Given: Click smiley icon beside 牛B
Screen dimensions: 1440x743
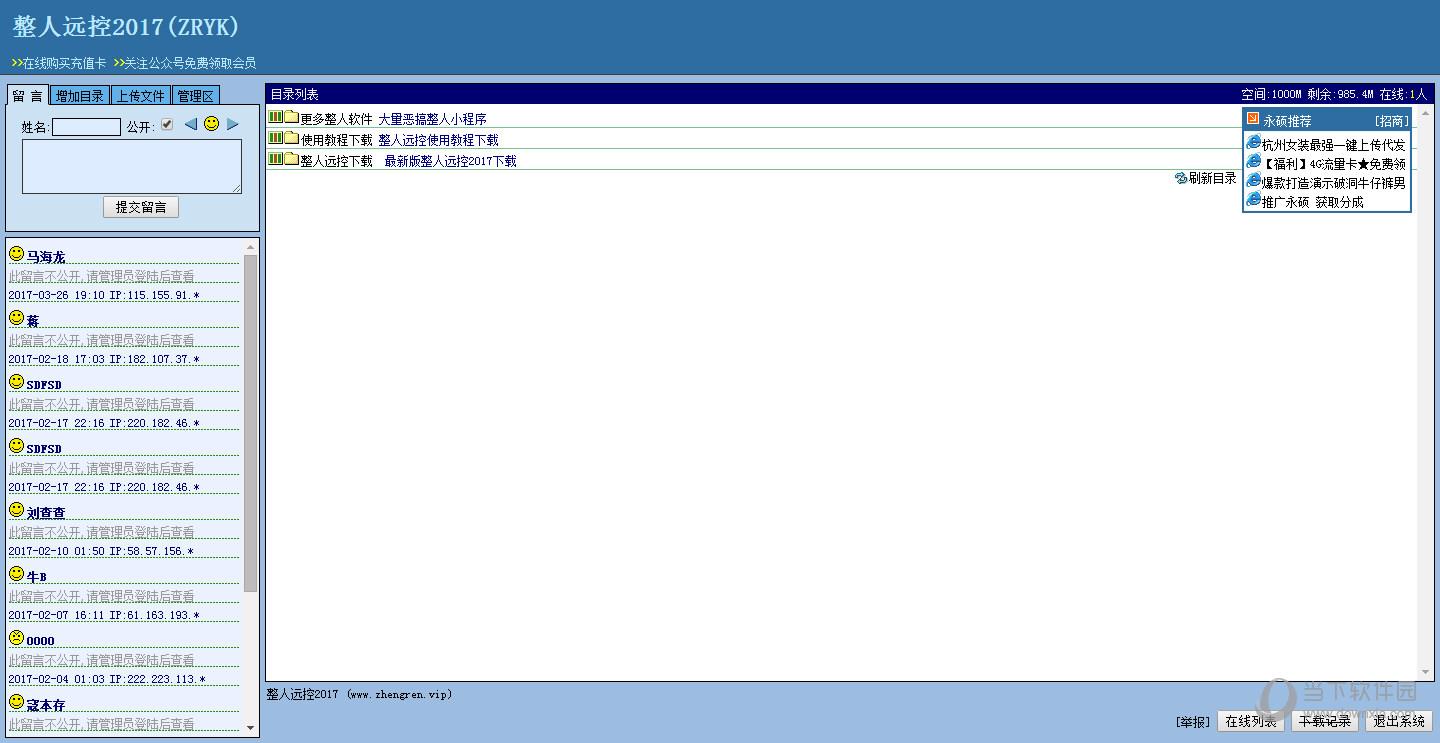Looking at the screenshot, I should (16, 574).
